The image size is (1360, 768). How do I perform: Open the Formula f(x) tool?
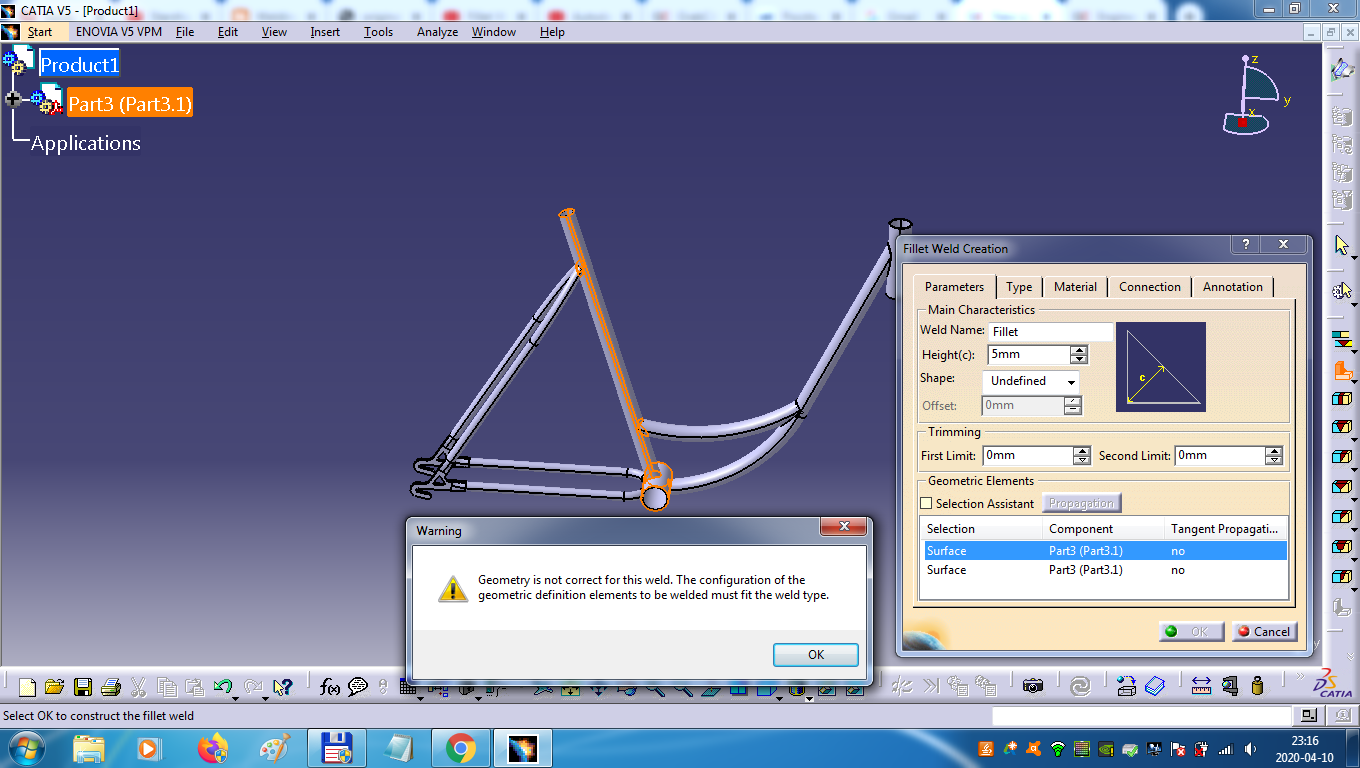330,687
